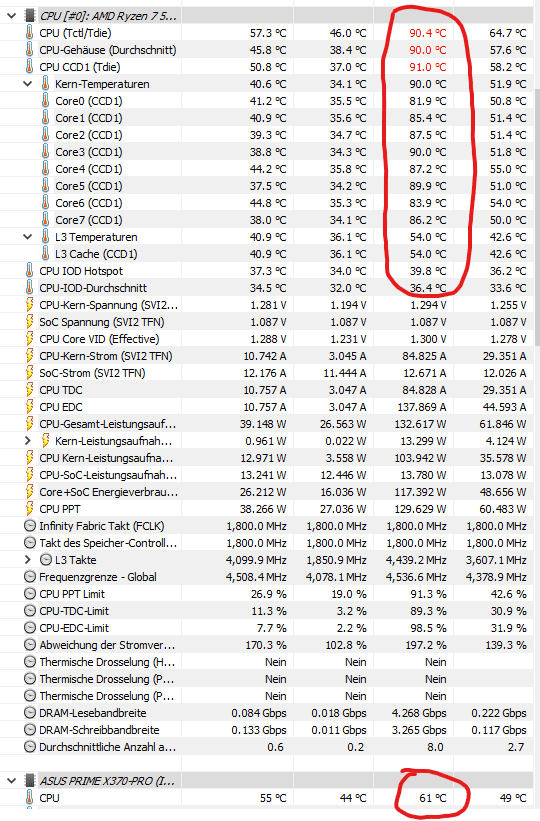Click the lightning icon of CPU TDC
Viewport: 540px width, 821px height.
[x=30, y=390]
